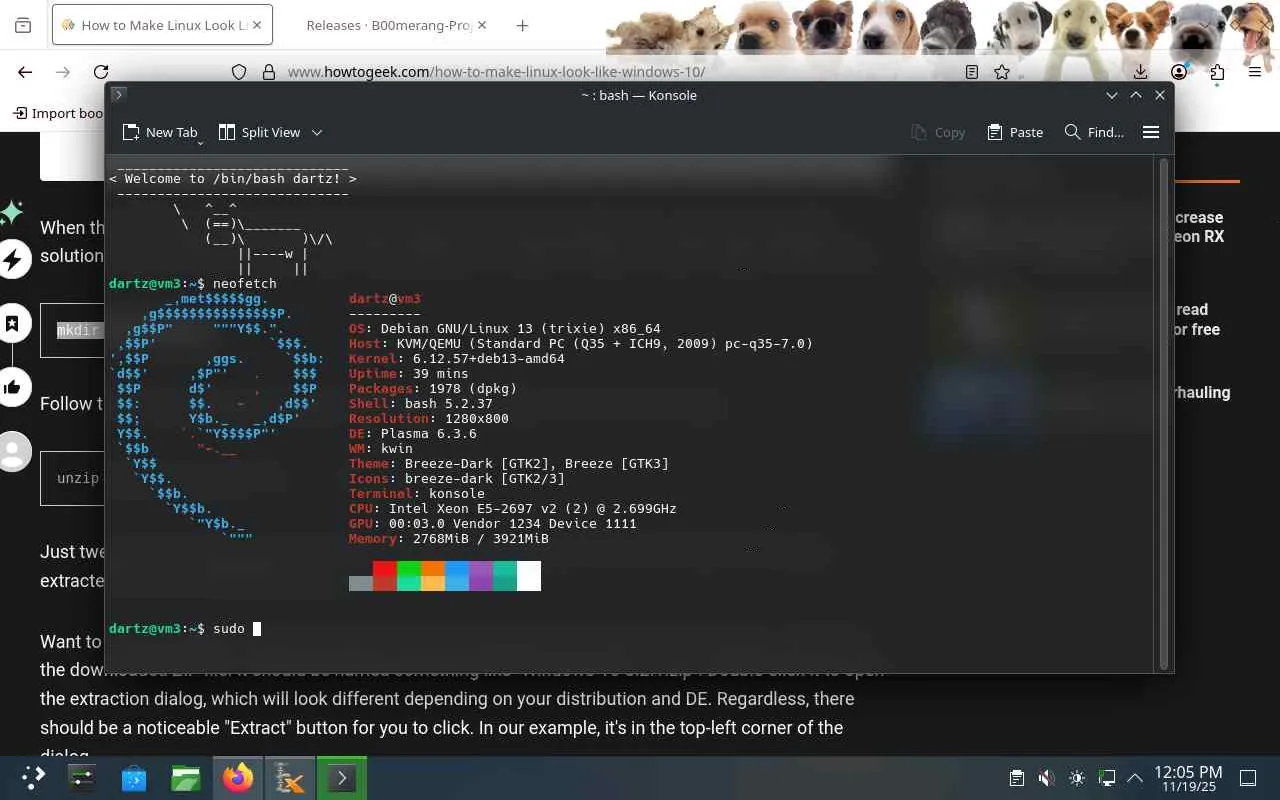Click the terminal prompt line with sudo
This screenshot has height=800, width=1280.
[x=185, y=628]
